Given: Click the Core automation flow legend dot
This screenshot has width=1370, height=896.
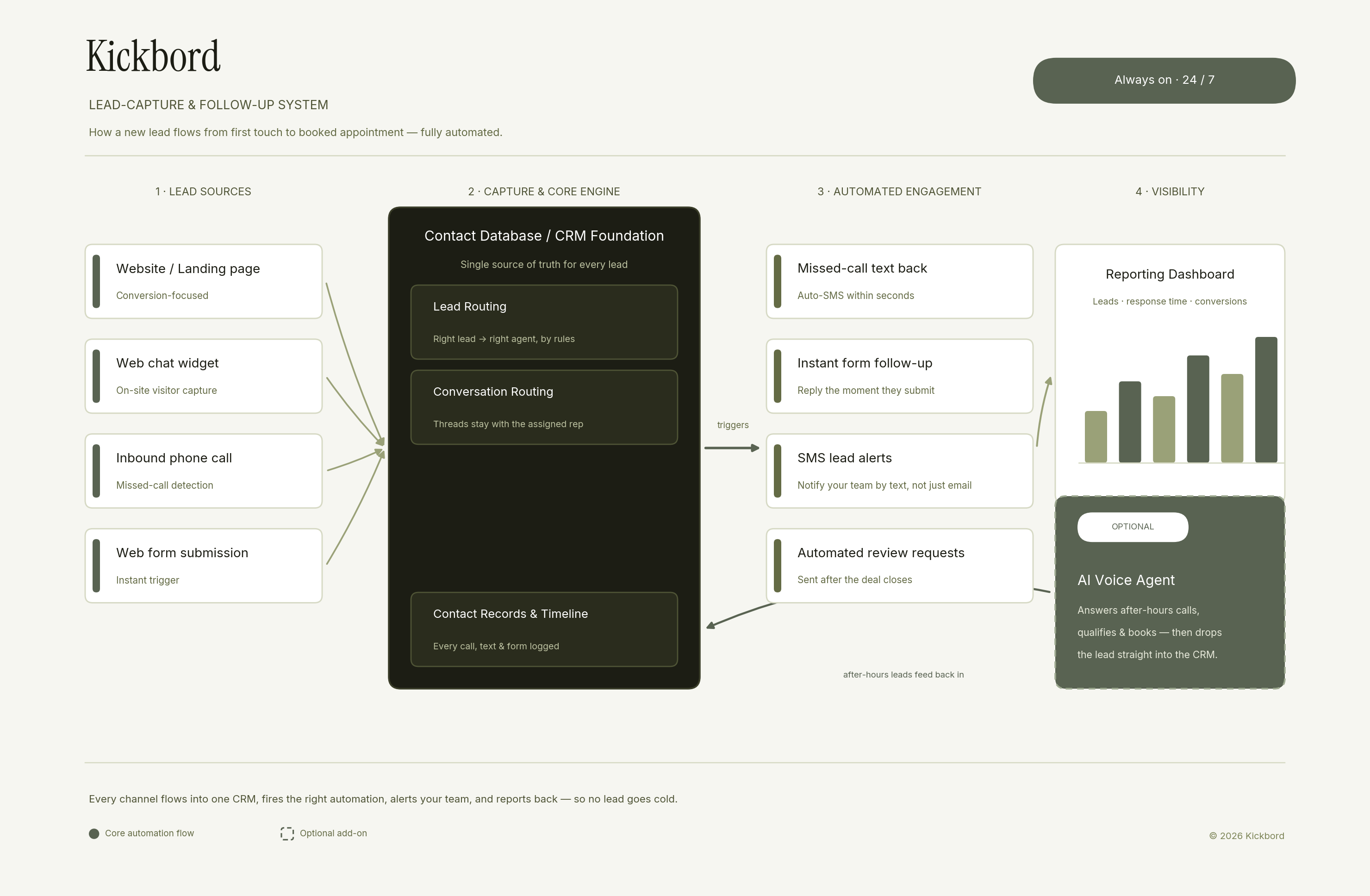Looking at the screenshot, I should [x=94, y=834].
